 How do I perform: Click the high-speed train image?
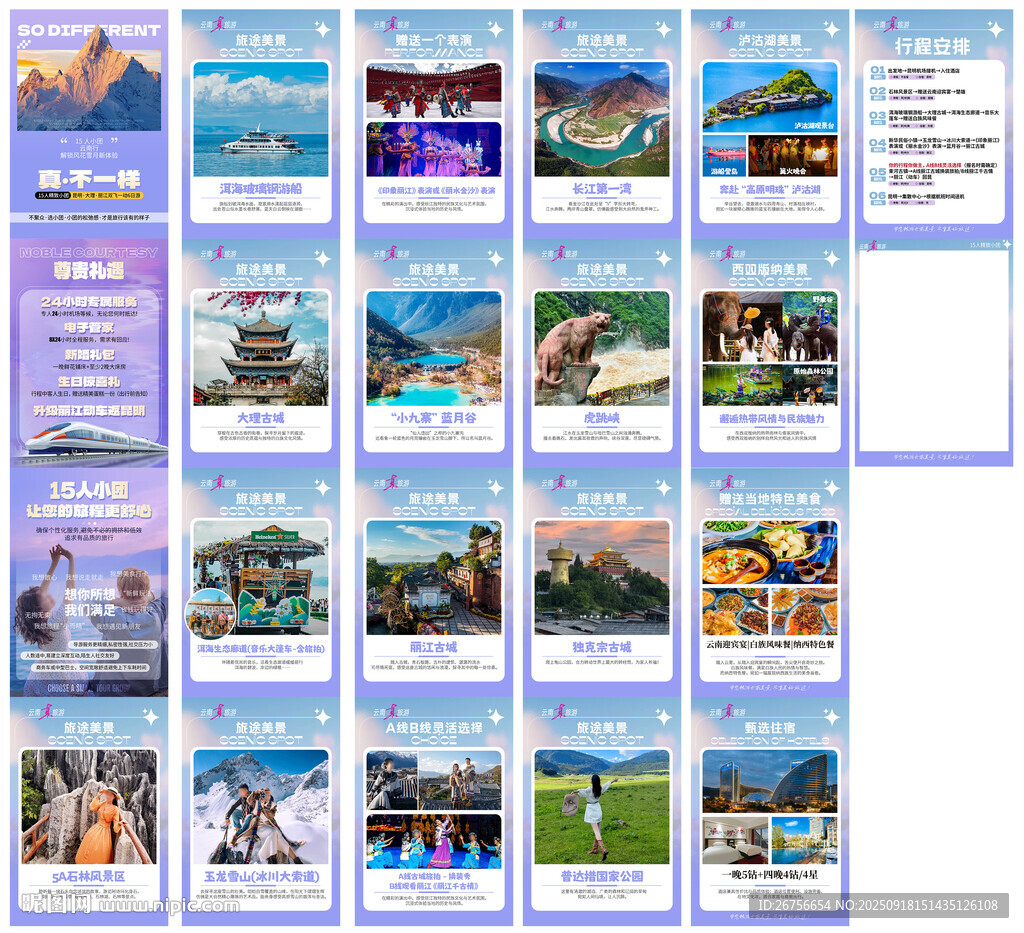(95, 439)
